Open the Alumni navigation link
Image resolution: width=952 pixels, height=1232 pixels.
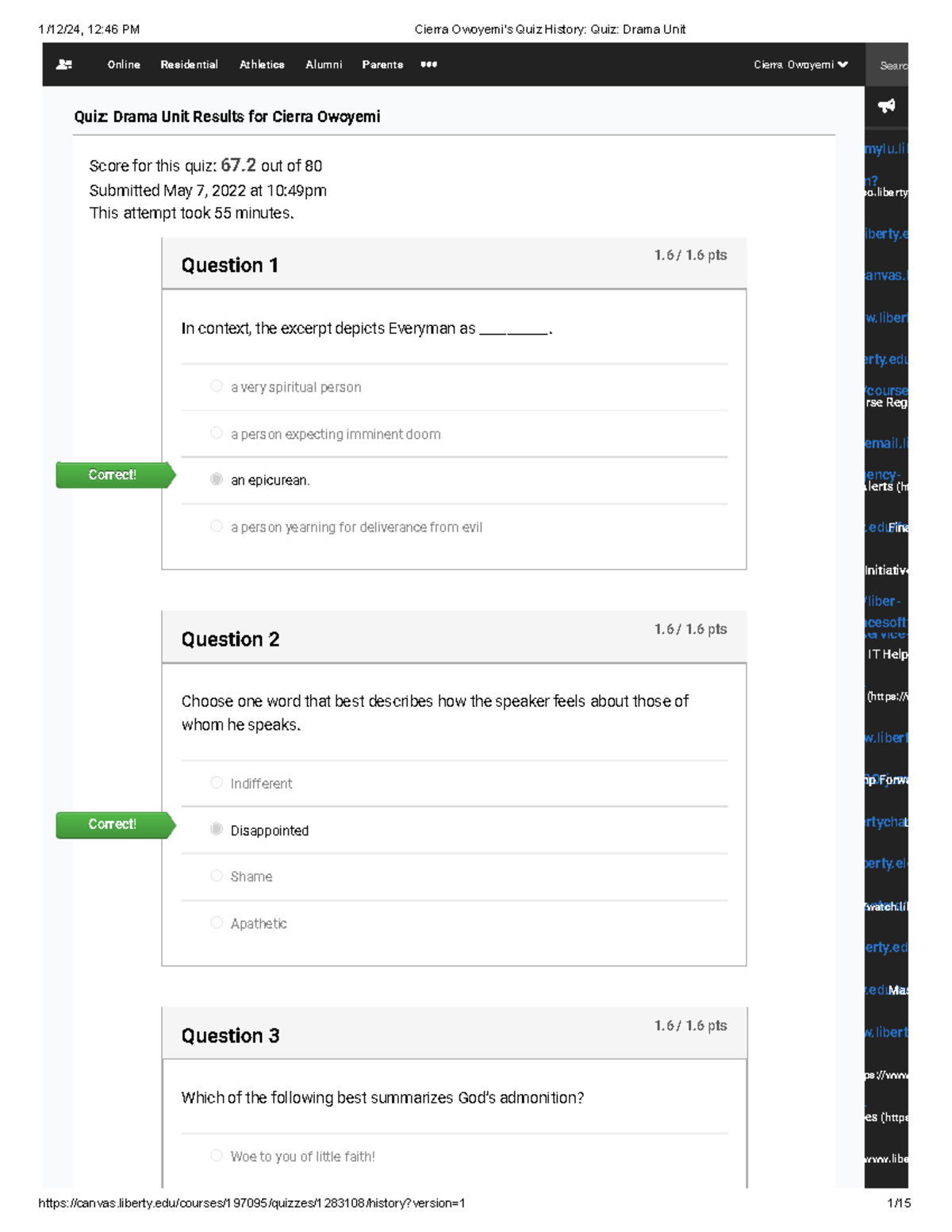click(x=324, y=64)
